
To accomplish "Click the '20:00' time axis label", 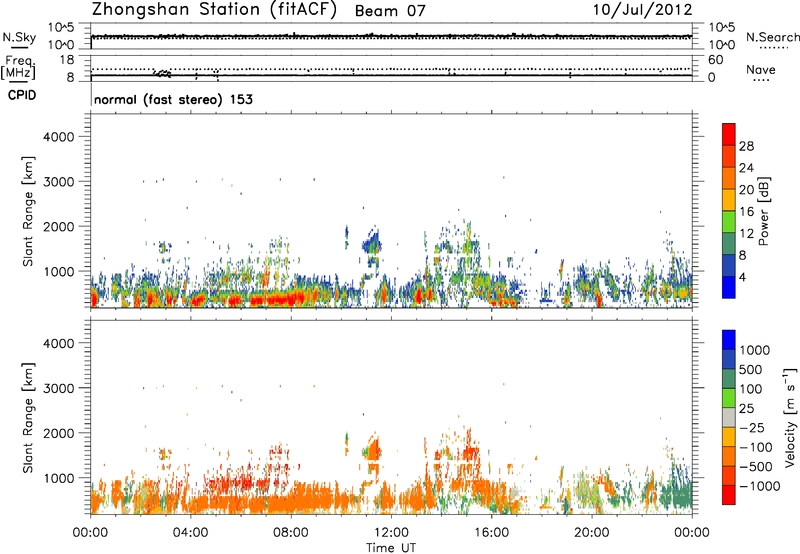I will tap(591, 533).
